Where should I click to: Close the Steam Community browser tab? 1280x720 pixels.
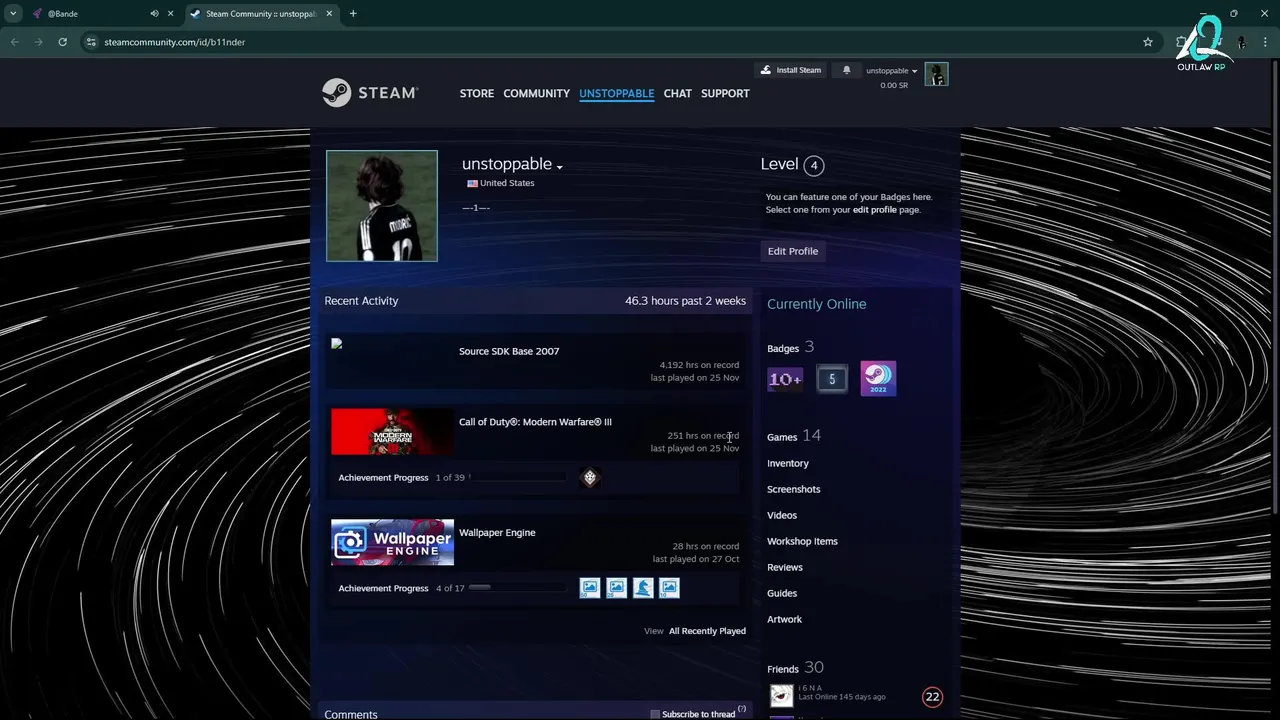tap(329, 14)
